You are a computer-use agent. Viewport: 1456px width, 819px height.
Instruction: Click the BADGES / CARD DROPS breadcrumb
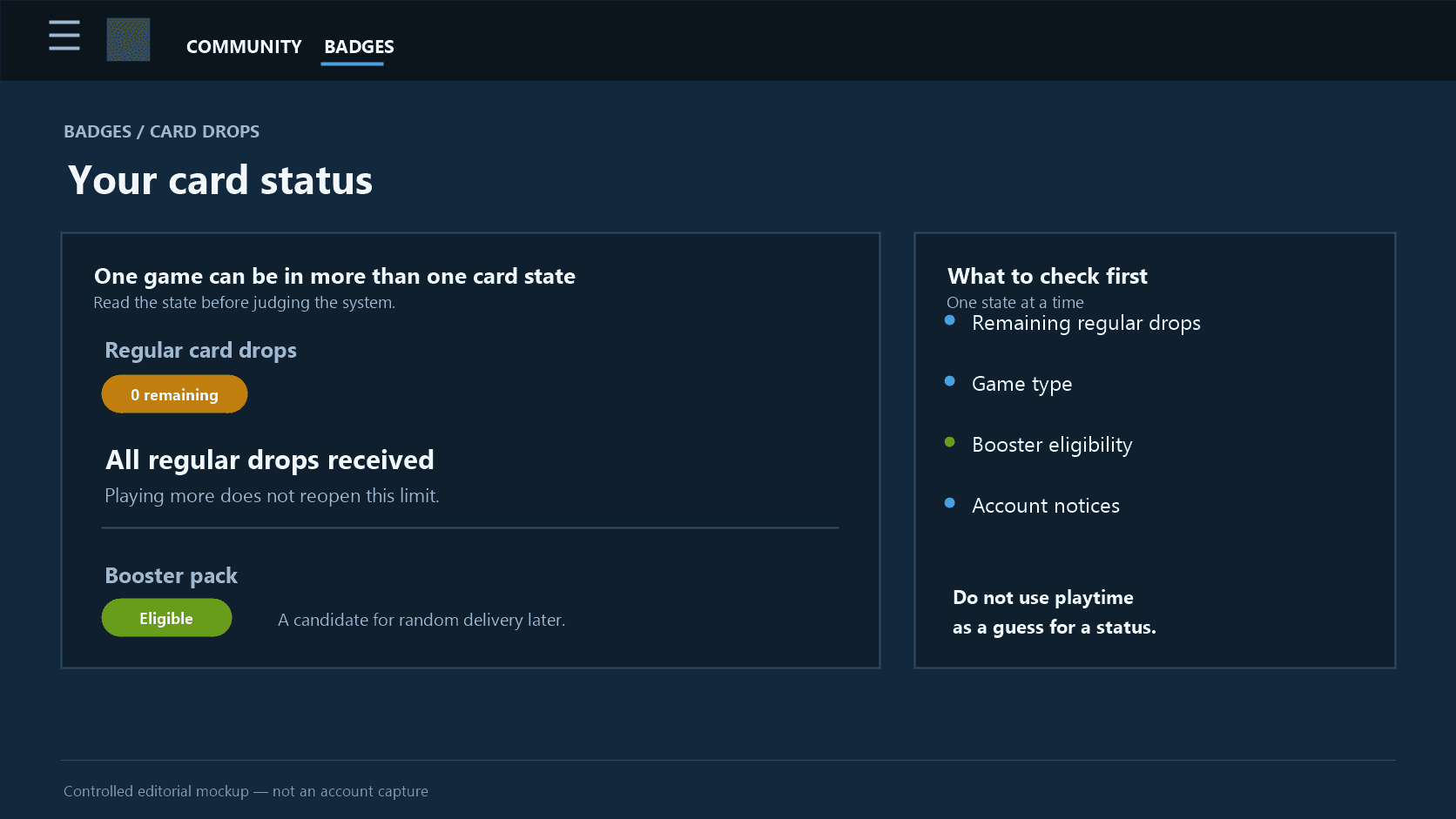[x=161, y=131]
